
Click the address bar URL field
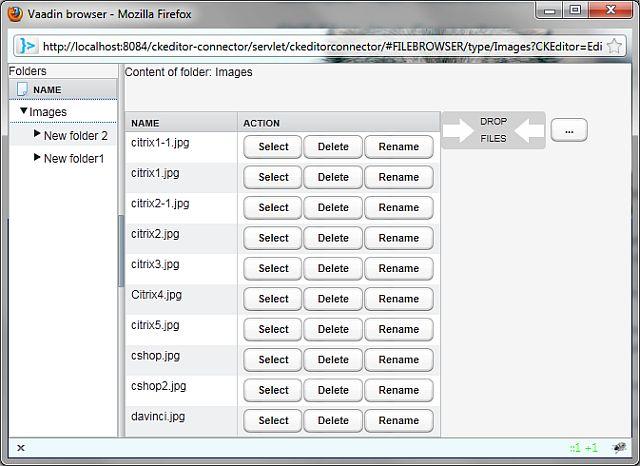[x=322, y=47]
